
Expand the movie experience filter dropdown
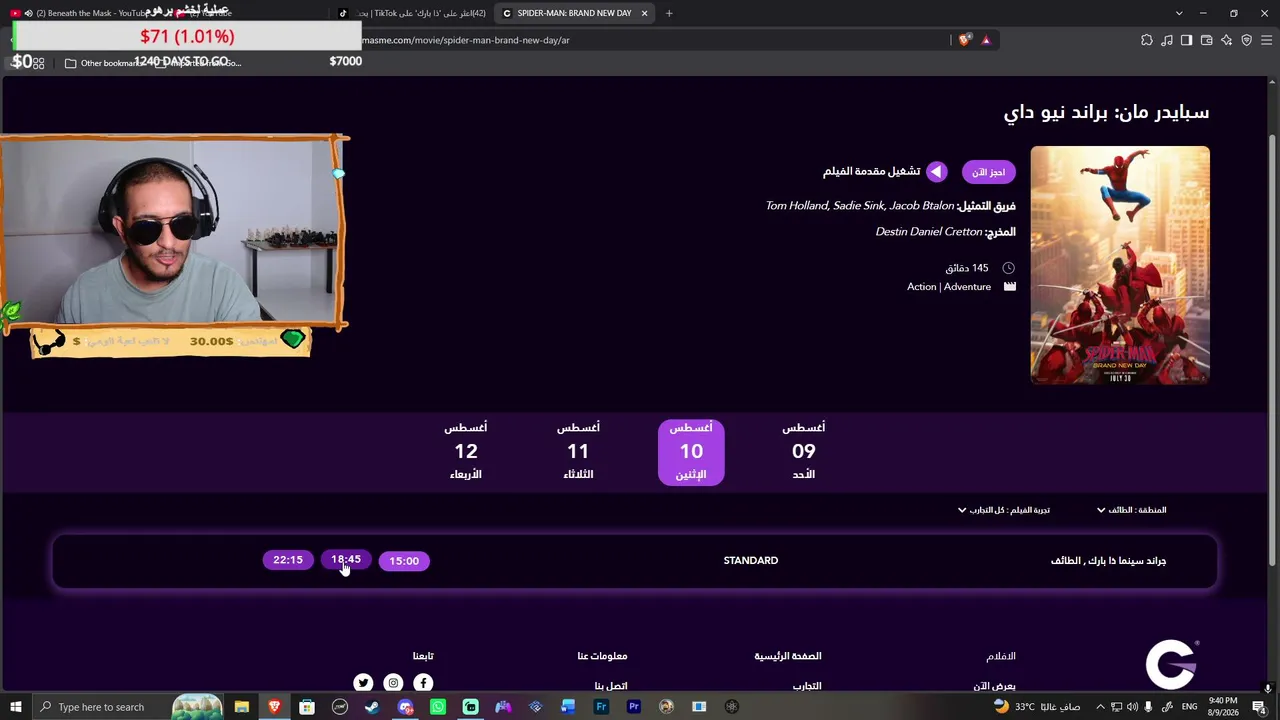tap(1003, 510)
